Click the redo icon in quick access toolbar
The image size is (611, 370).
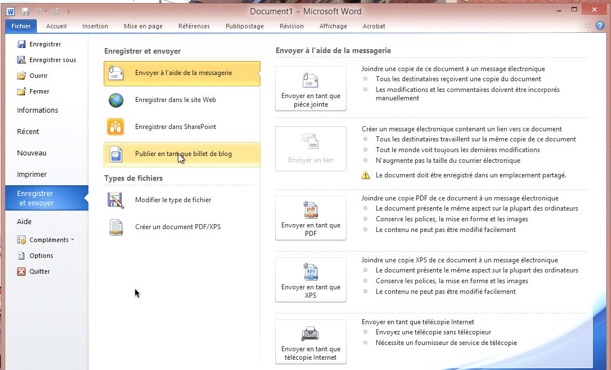pyautogui.click(x=56, y=11)
